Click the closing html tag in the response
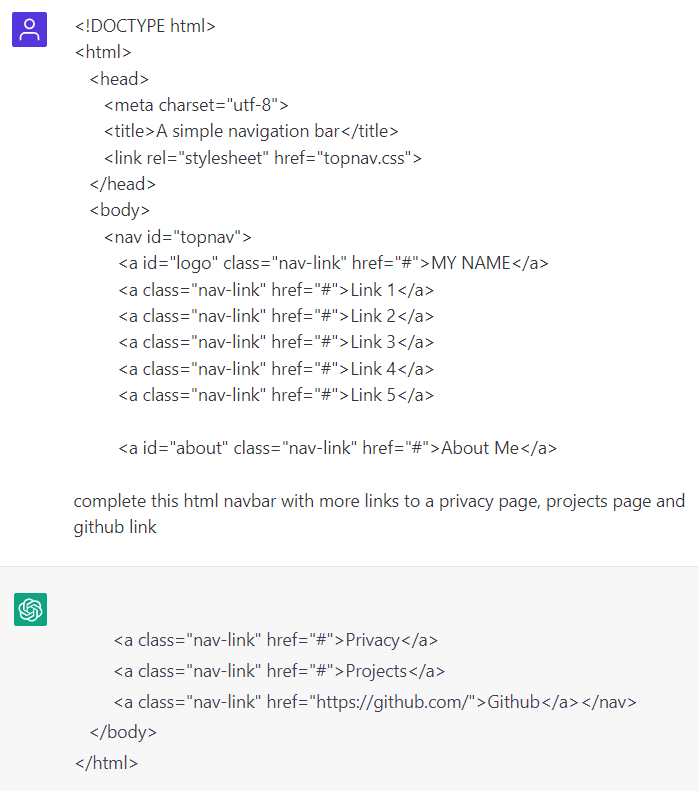 [106, 763]
